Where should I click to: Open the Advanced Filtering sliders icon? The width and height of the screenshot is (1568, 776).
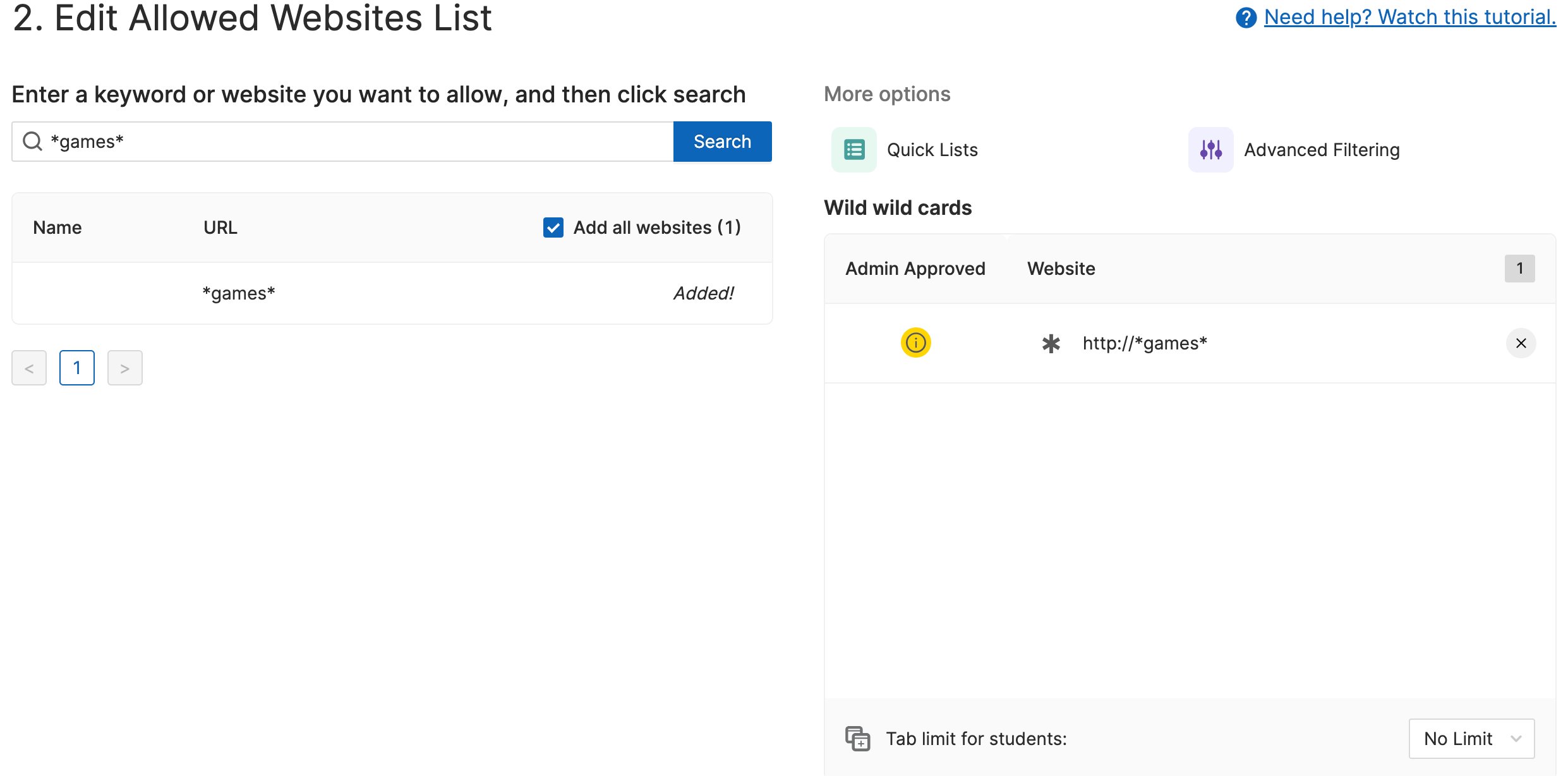tap(1210, 150)
